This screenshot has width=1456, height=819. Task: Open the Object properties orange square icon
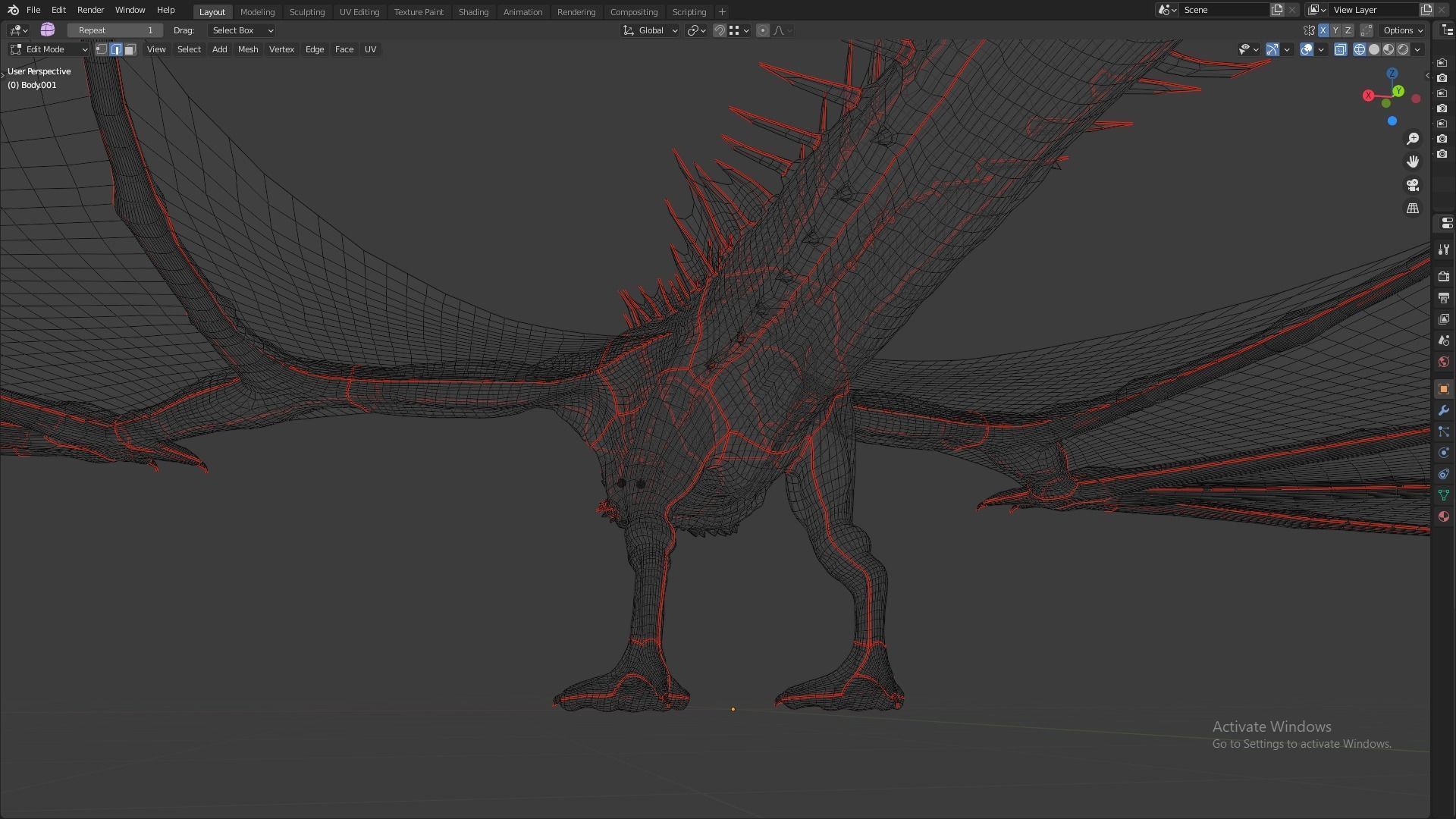(1444, 389)
